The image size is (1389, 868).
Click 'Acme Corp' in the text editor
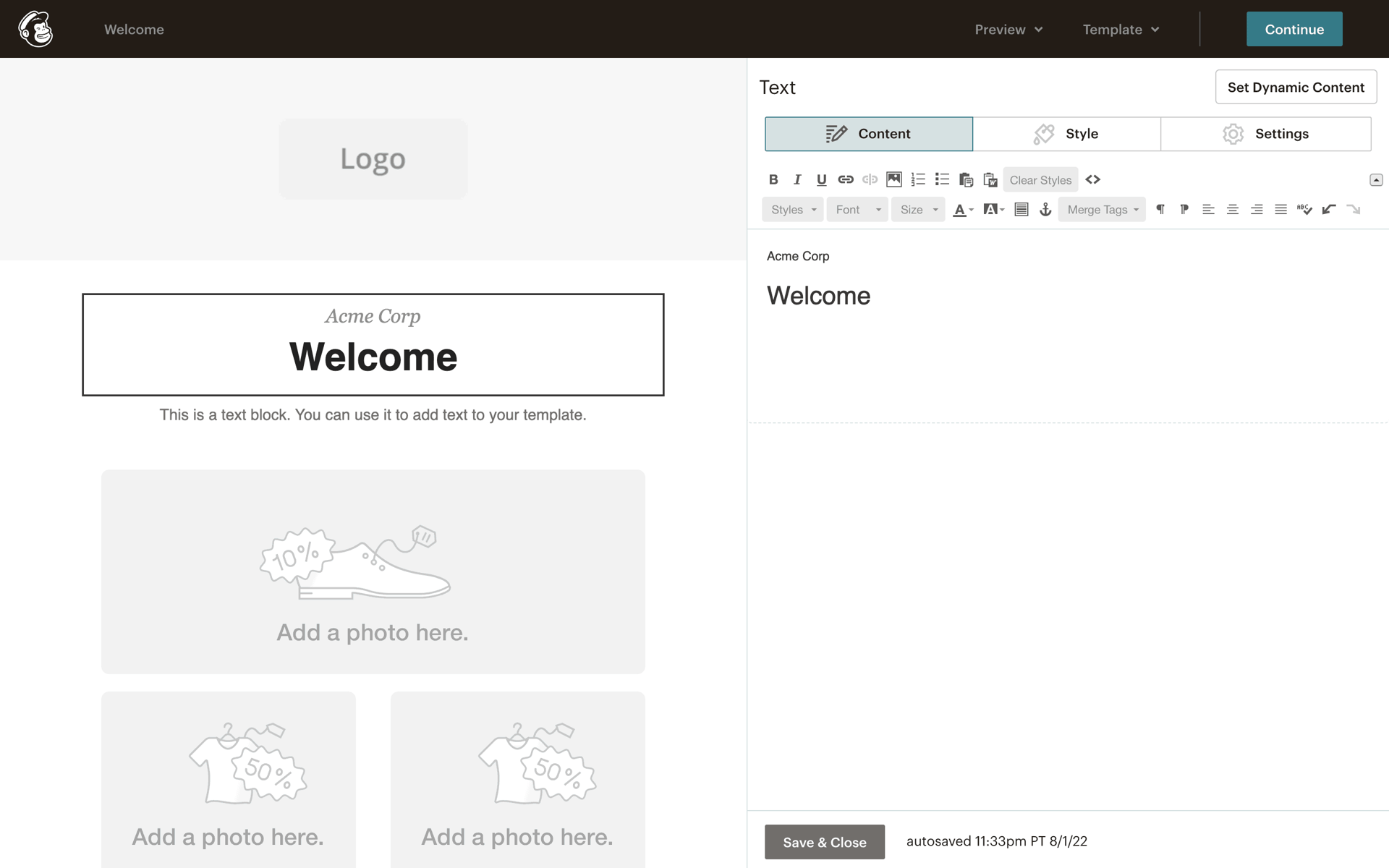tap(798, 256)
